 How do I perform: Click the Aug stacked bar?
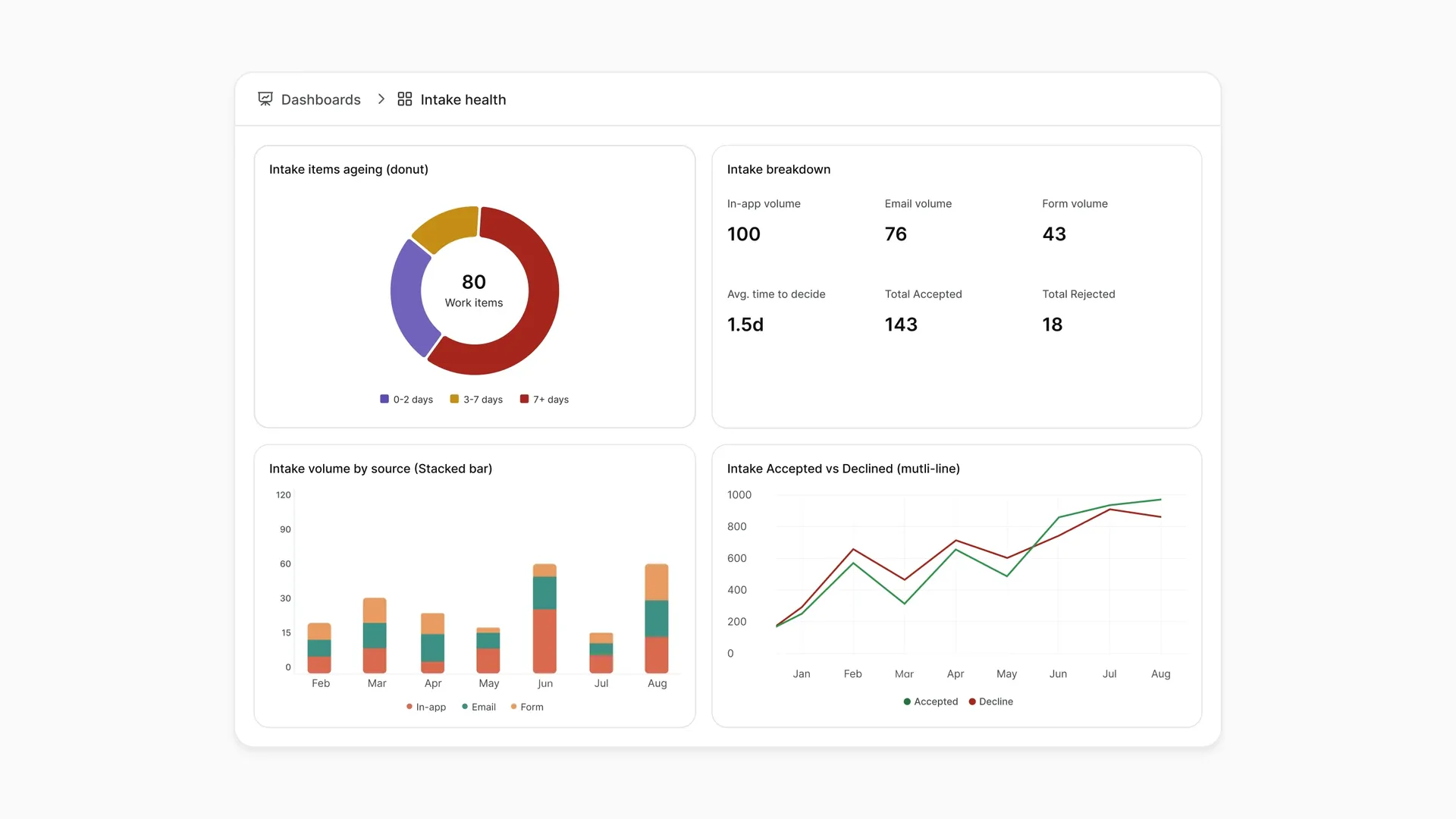(657, 618)
